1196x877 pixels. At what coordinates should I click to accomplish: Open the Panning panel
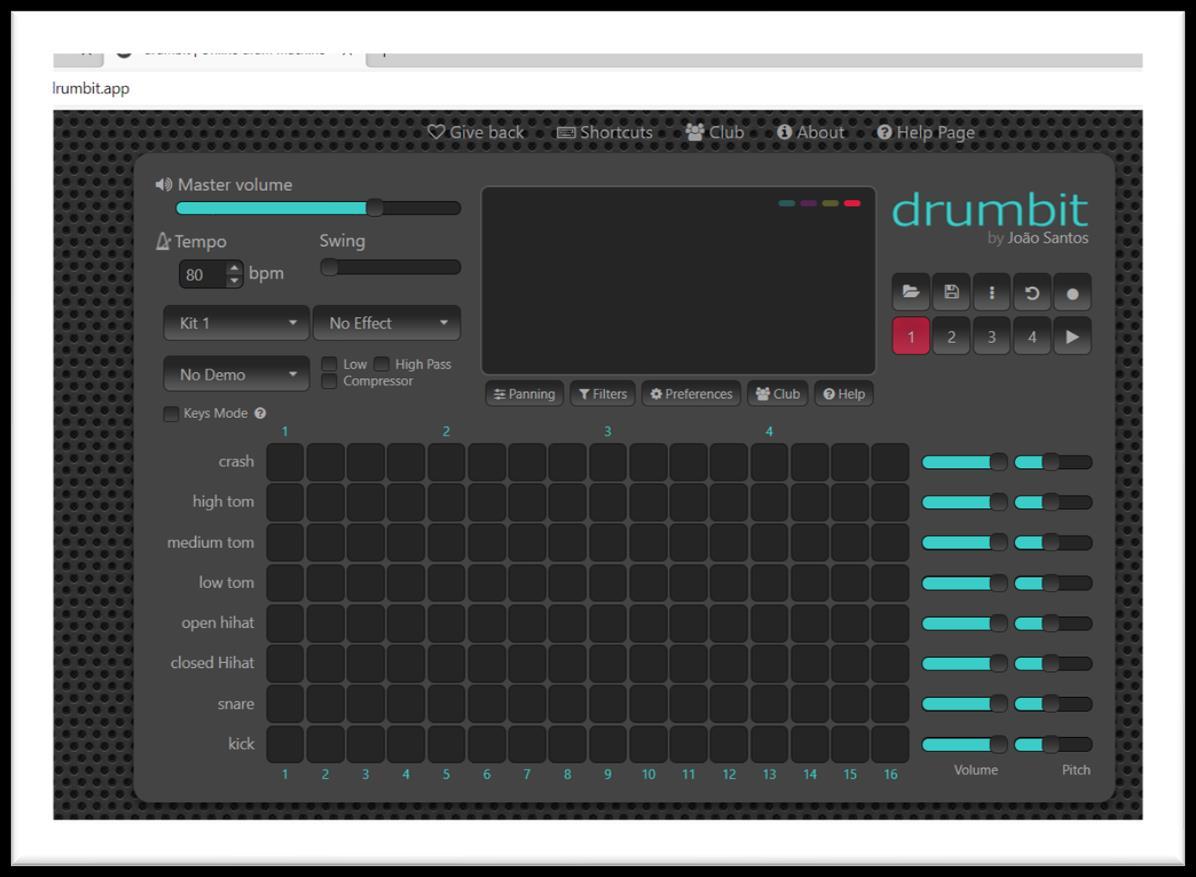524,394
